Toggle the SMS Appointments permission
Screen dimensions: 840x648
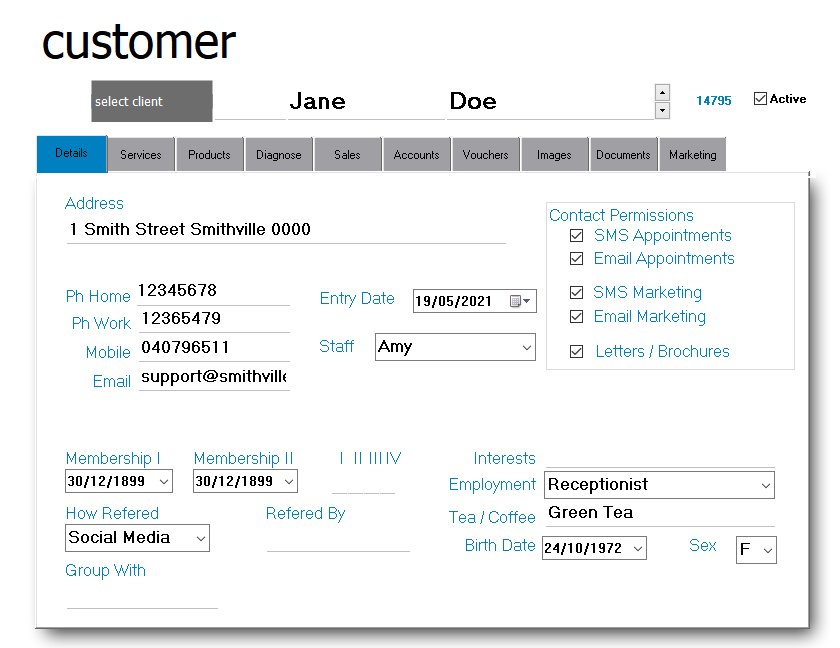click(x=576, y=236)
